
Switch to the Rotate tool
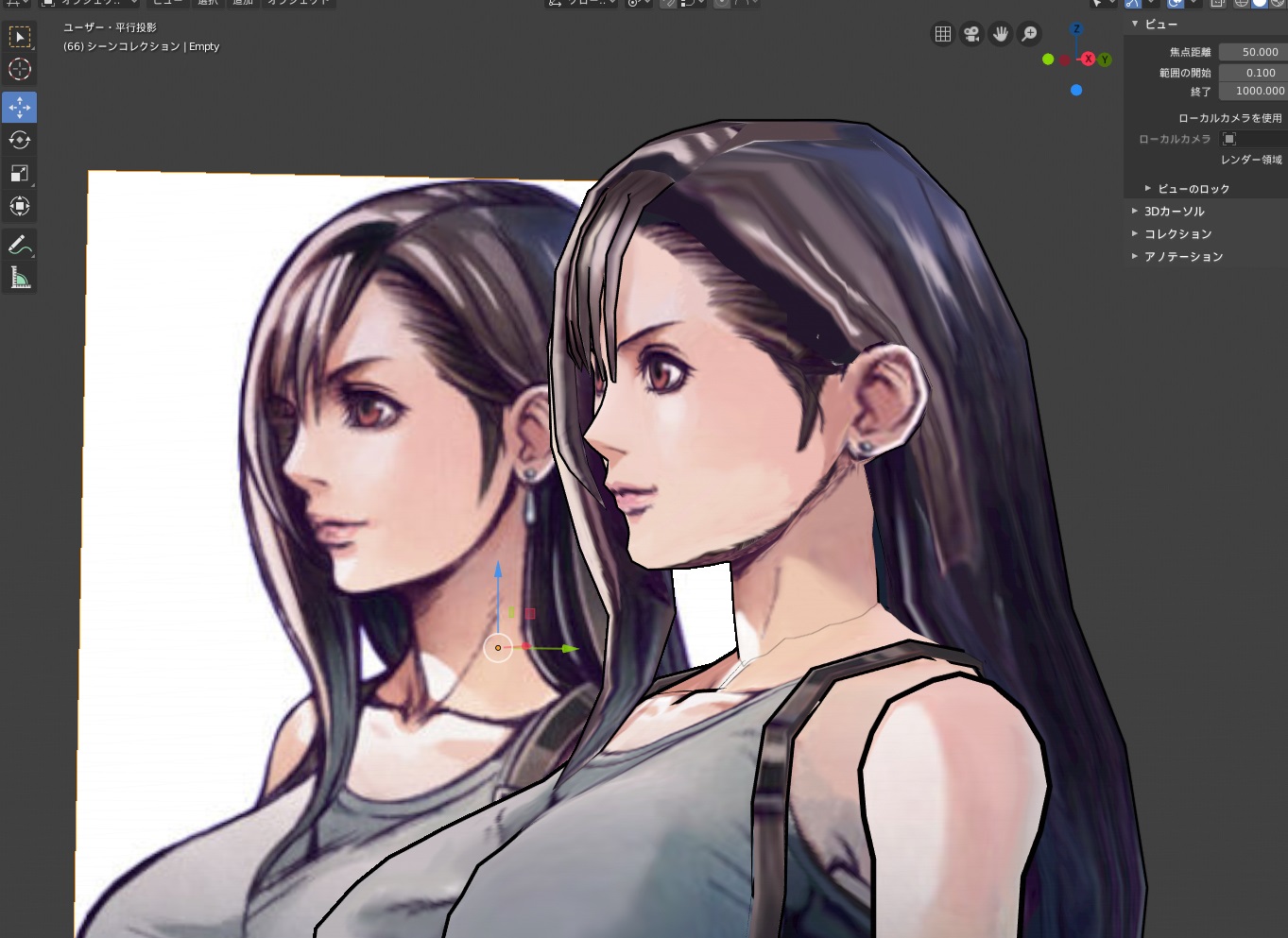pyautogui.click(x=19, y=141)
